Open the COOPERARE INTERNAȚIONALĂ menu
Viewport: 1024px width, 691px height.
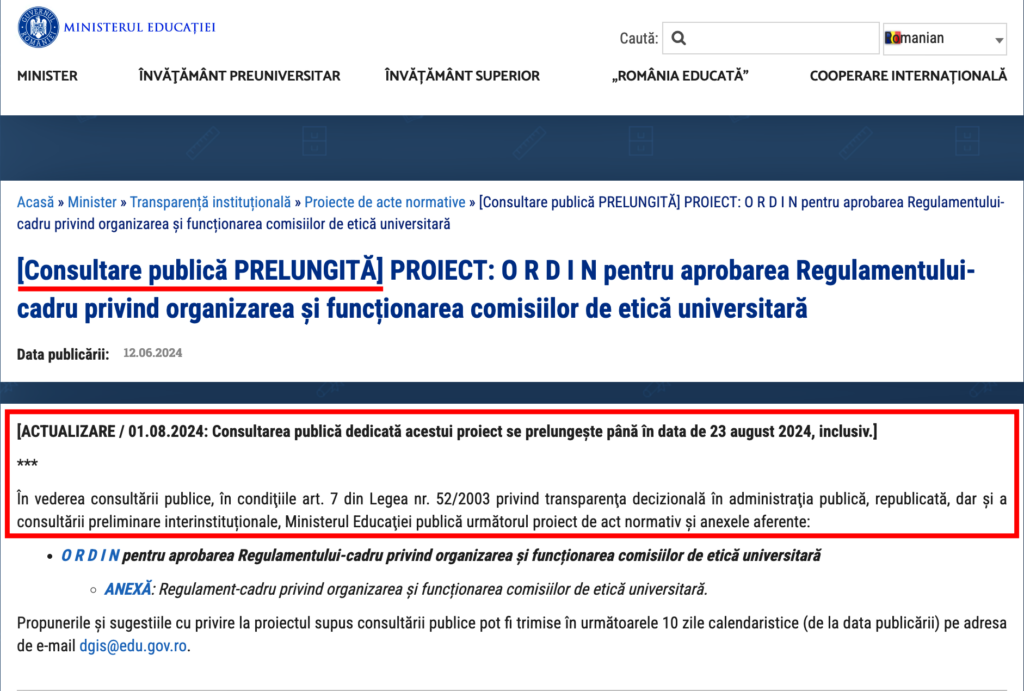coord(908,76)
